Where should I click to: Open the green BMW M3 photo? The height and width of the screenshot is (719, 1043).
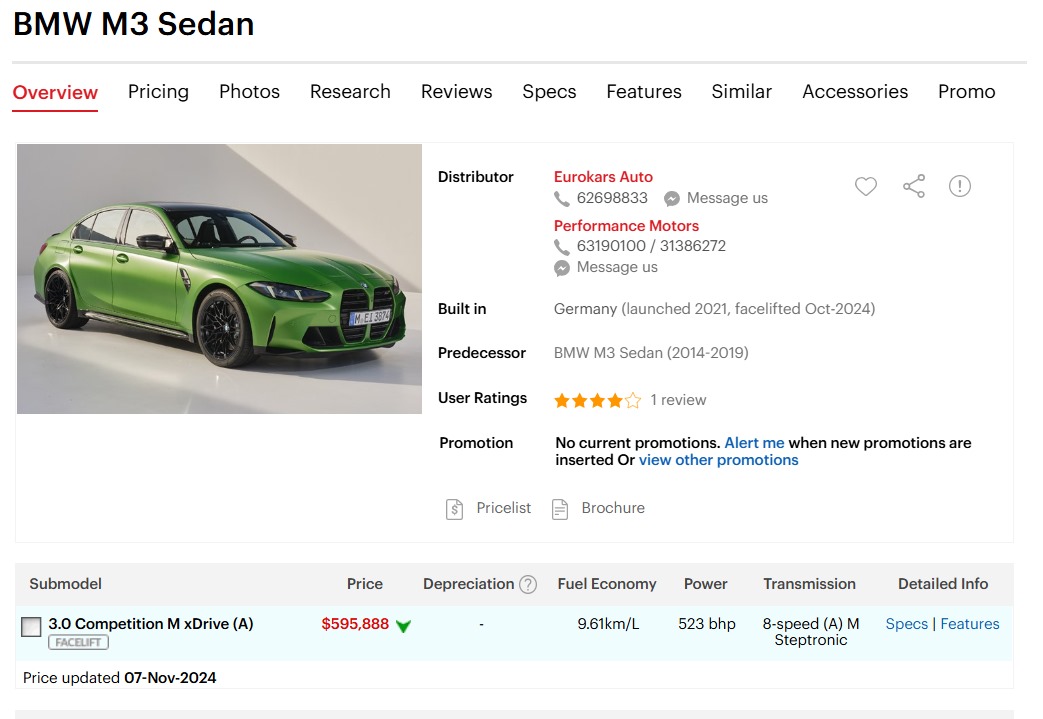220,279
